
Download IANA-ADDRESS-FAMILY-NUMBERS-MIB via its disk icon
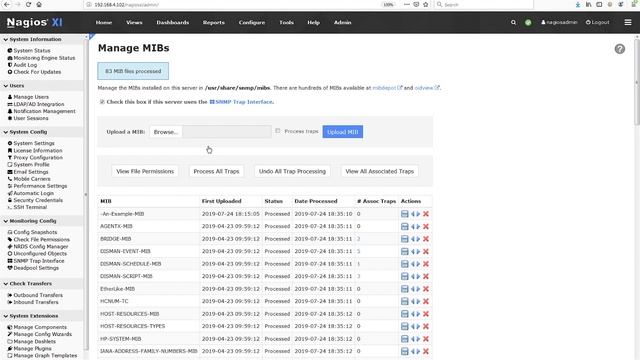click(404, 351)
